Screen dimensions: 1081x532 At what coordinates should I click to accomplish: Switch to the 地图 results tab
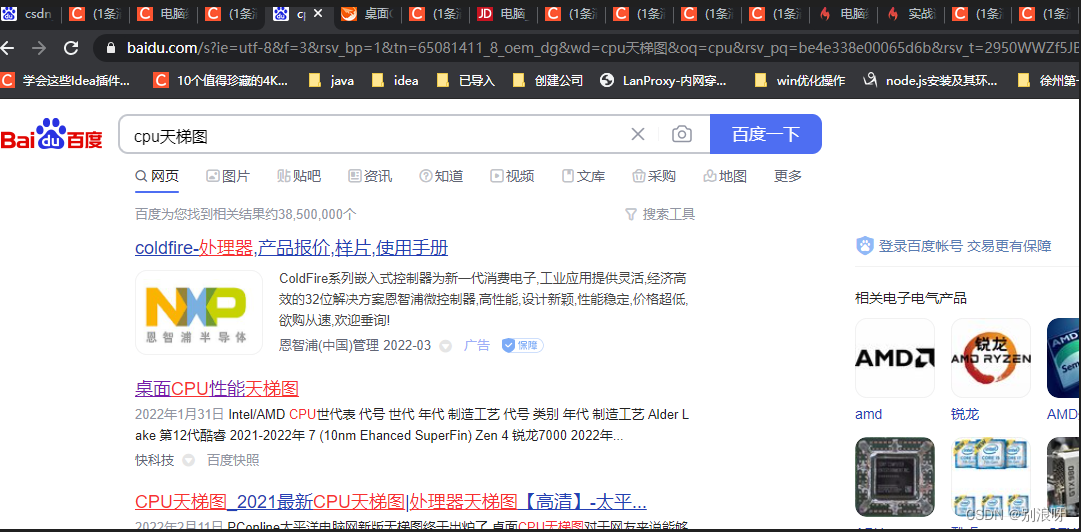coord(725,176)
